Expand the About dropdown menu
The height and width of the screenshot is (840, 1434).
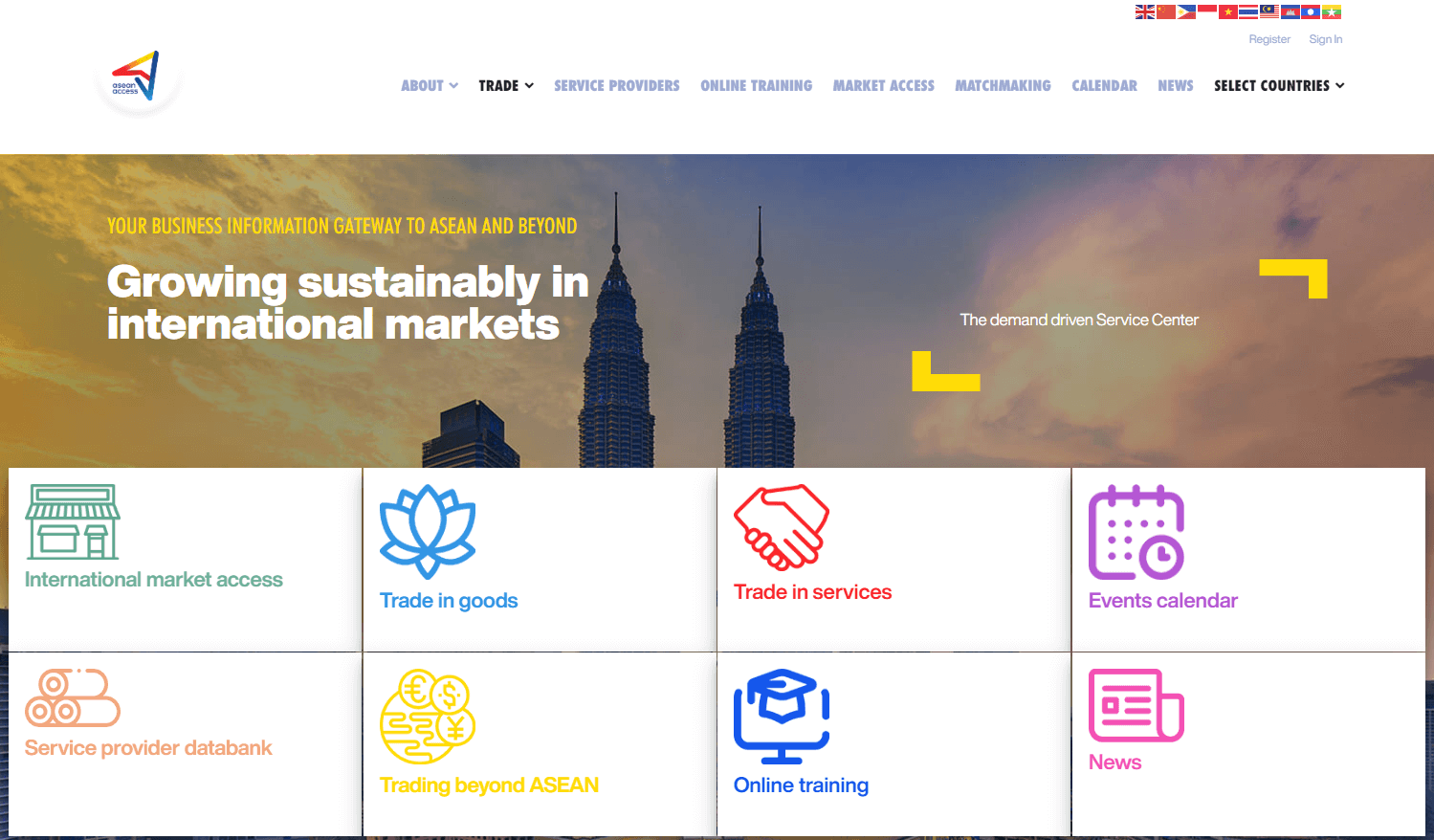(x=430, y=85)
